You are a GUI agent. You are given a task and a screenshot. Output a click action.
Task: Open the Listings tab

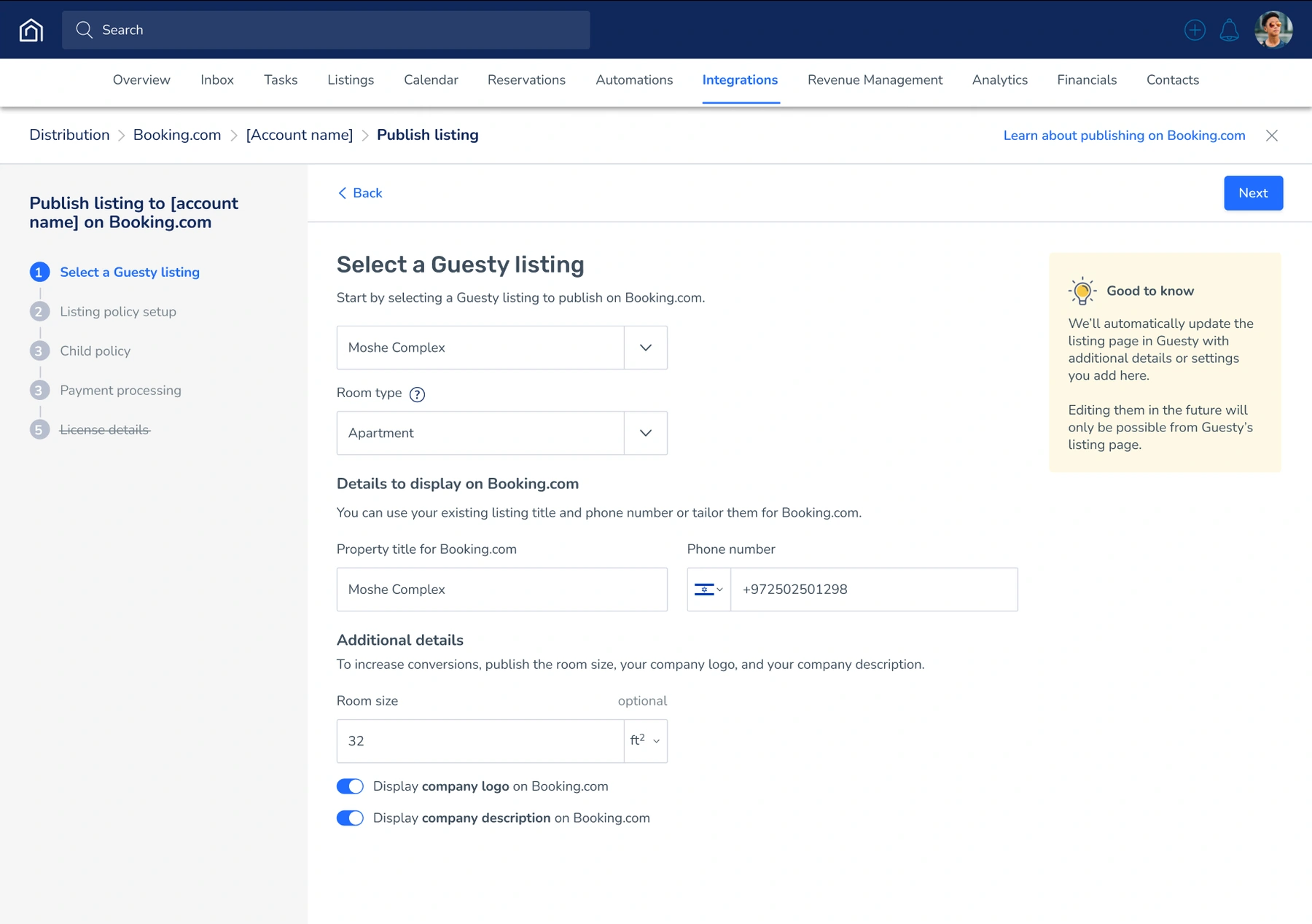click(351, 80)
